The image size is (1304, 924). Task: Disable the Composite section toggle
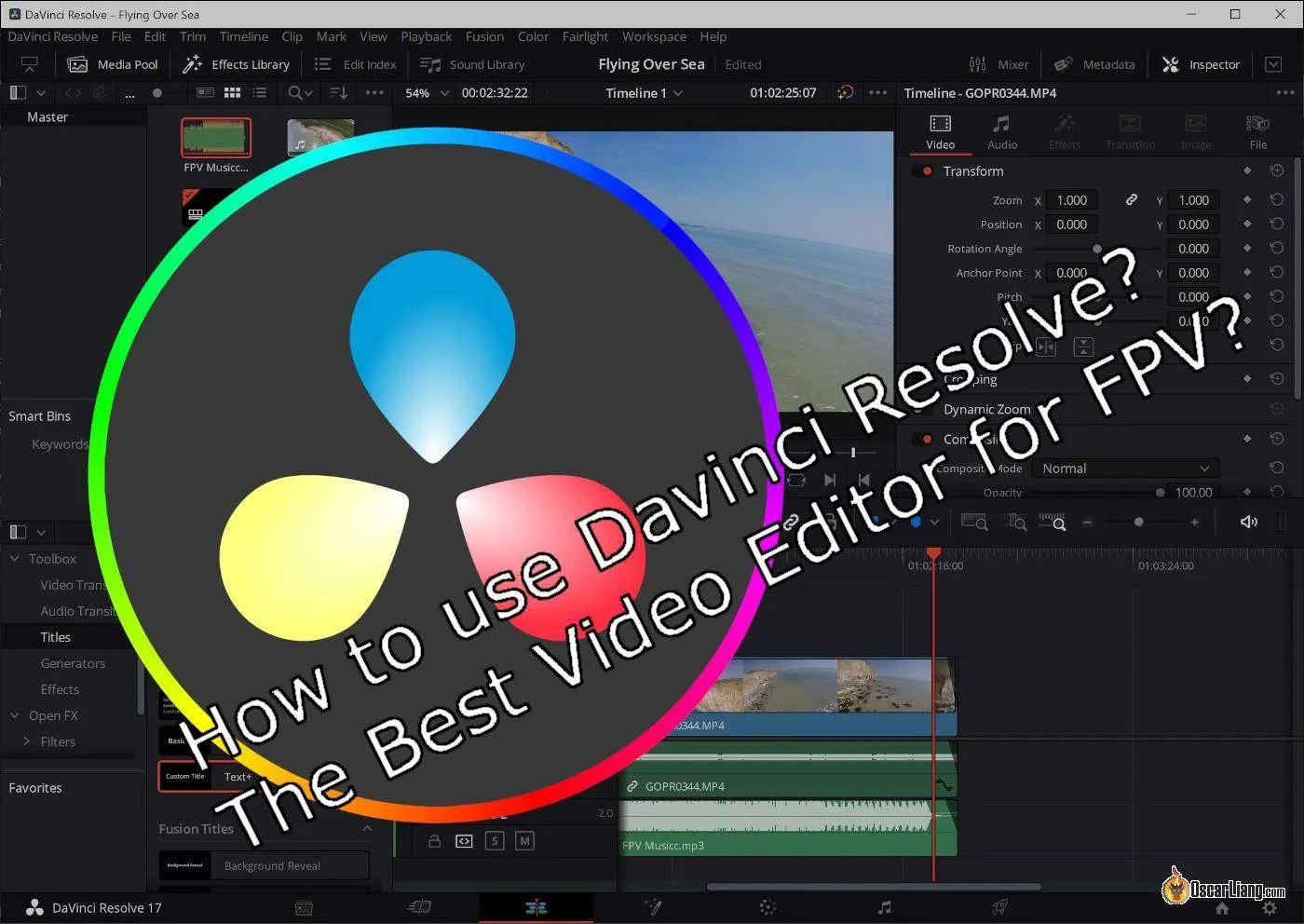pyautogui.click(x=923, y=440)
